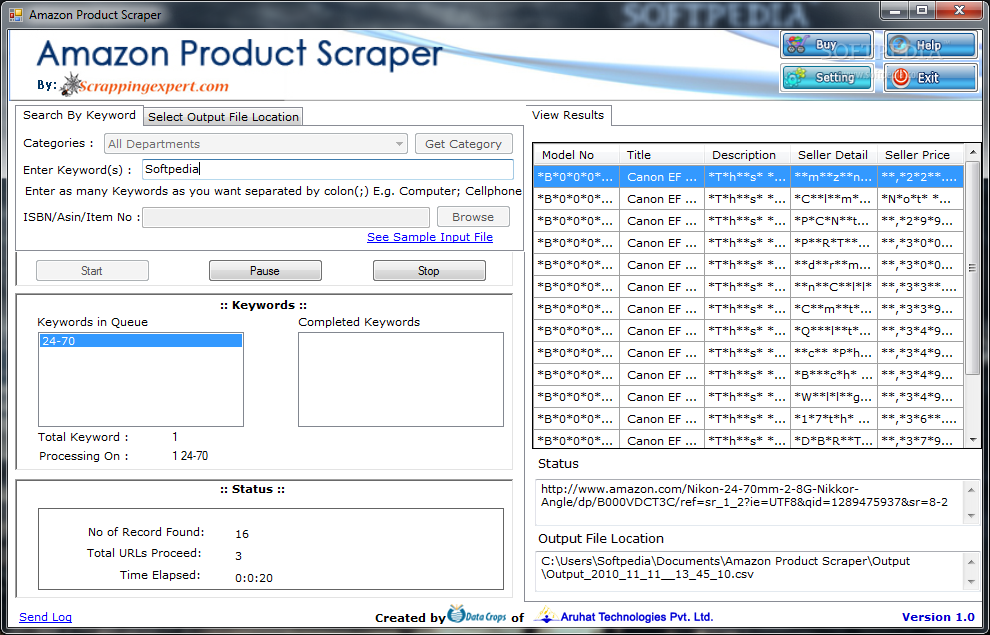Click Status box scroll up arrow
This screenshot has width=990, height=635.
[971, 490]
